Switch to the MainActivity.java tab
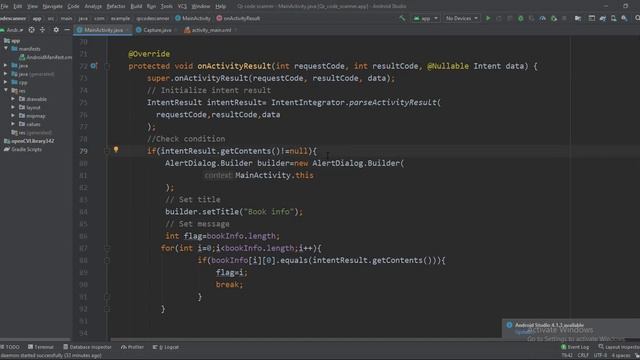This screenshot has height=360, width=640. coord(103,30)
